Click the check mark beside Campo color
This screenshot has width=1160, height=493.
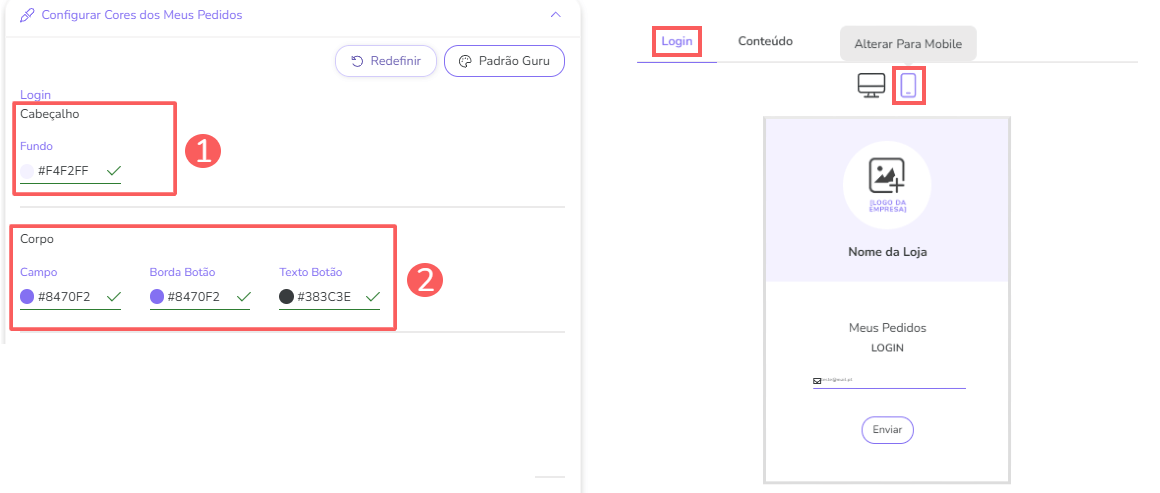point(114,297)
